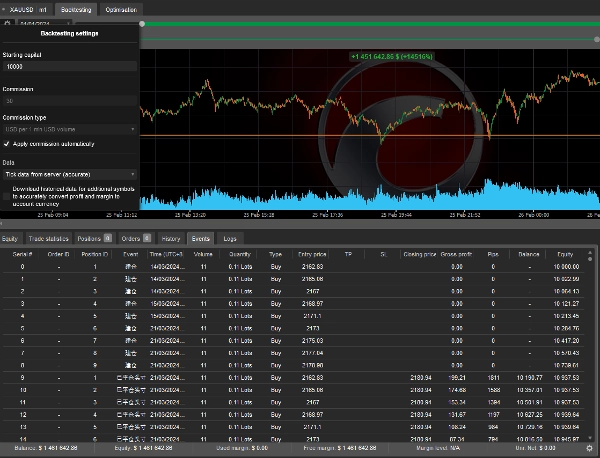600x458 pixels.
Task: Open the History tab
Action: [171, 239]
